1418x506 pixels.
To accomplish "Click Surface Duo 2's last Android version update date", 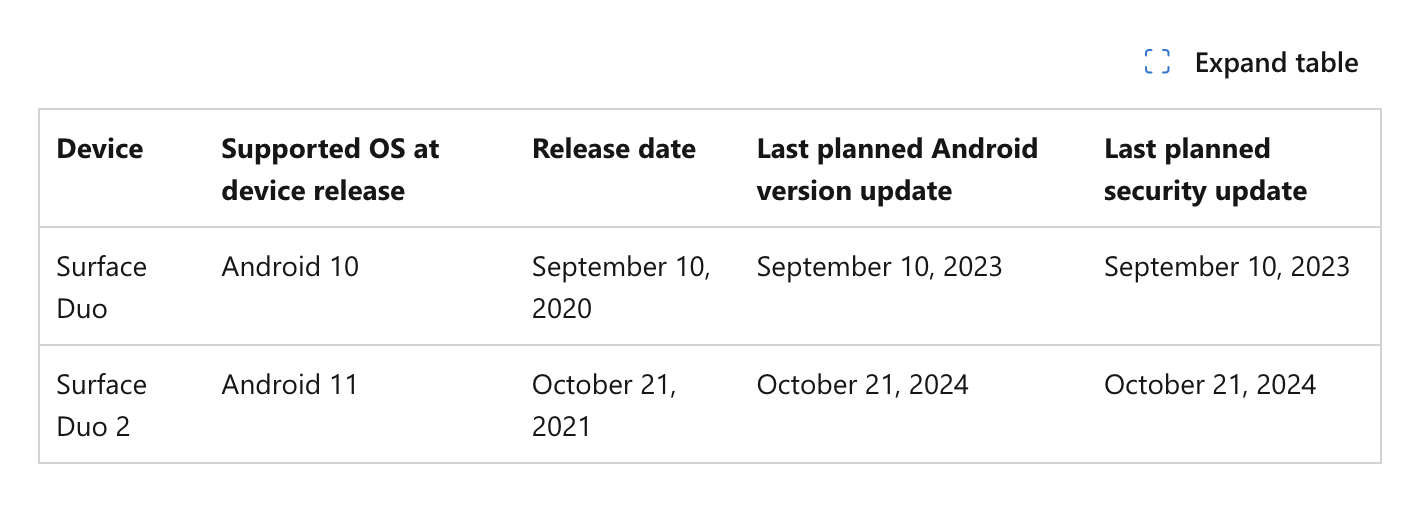I will (x=862, y=385).
